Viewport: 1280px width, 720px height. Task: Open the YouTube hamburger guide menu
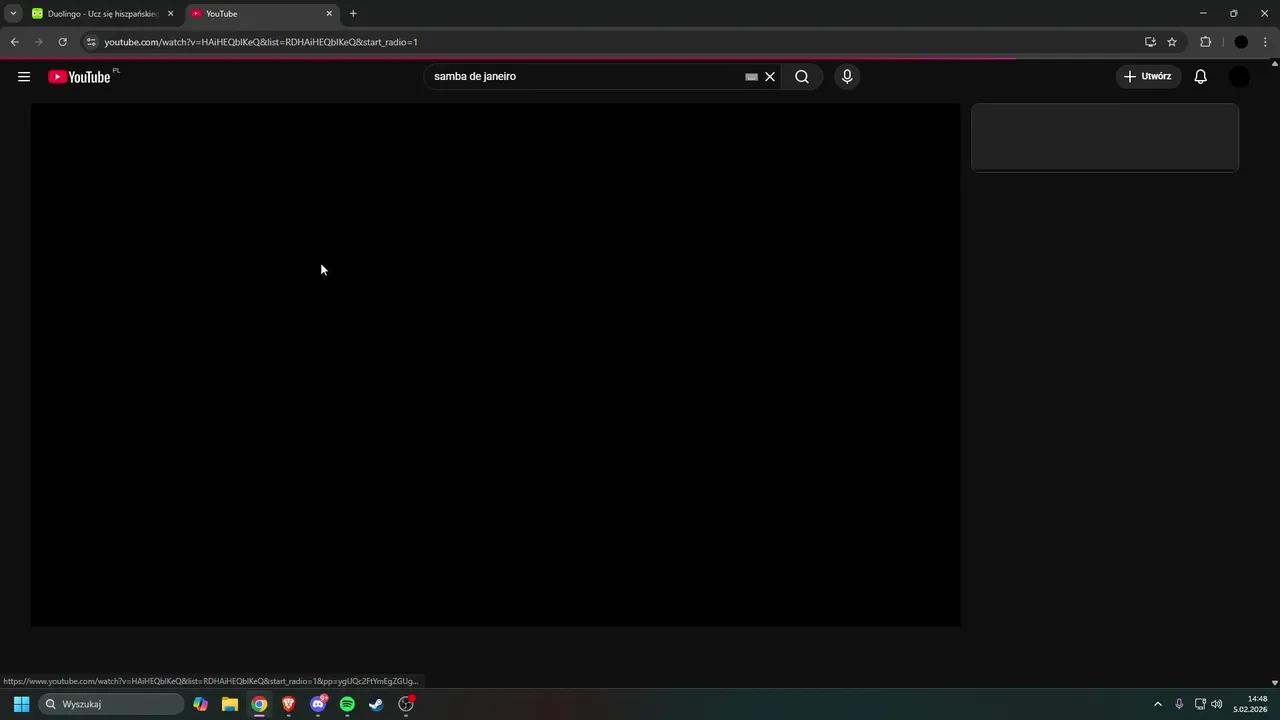point(24,77)
